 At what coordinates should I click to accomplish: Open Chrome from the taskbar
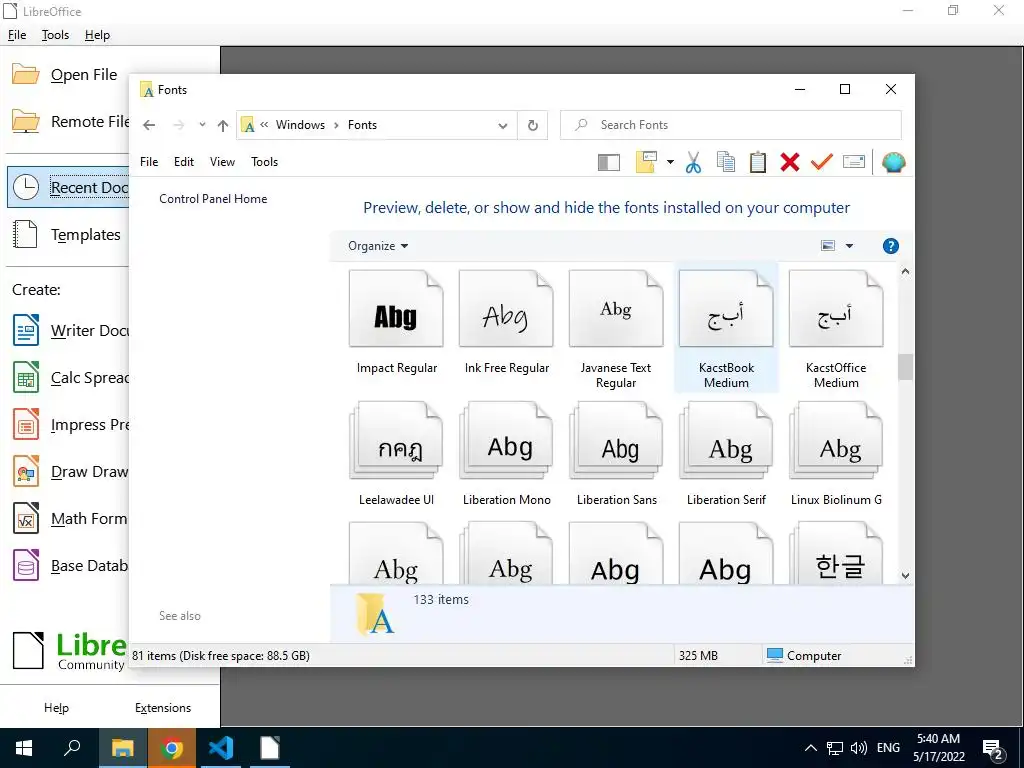pyautogui.click(x=171, y=748)
